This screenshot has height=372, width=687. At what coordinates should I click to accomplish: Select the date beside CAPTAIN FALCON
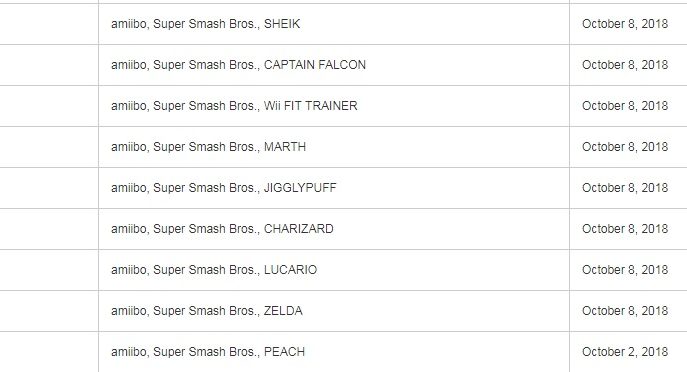click(625, 65)
